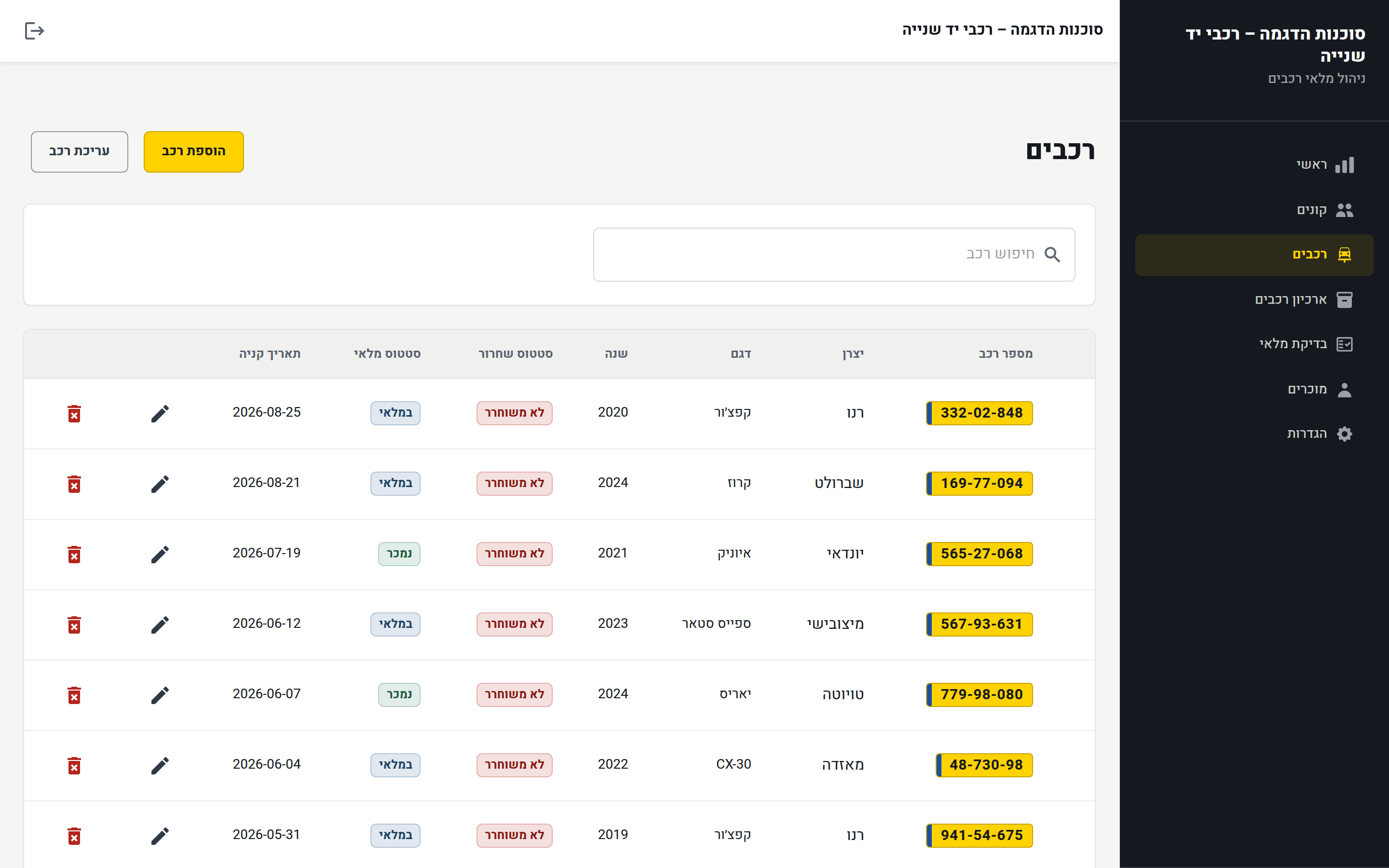Image resolution: width=1389 pixels, height=868 pixels.
Task: Click the תאריך קניה column header
Action: point(270,353)
